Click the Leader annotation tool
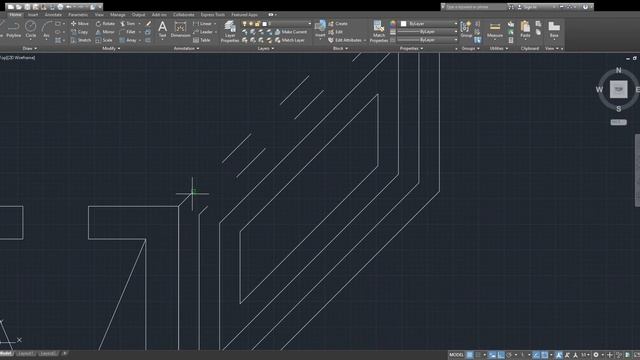640x360 pixels. [x=203, y=32]
